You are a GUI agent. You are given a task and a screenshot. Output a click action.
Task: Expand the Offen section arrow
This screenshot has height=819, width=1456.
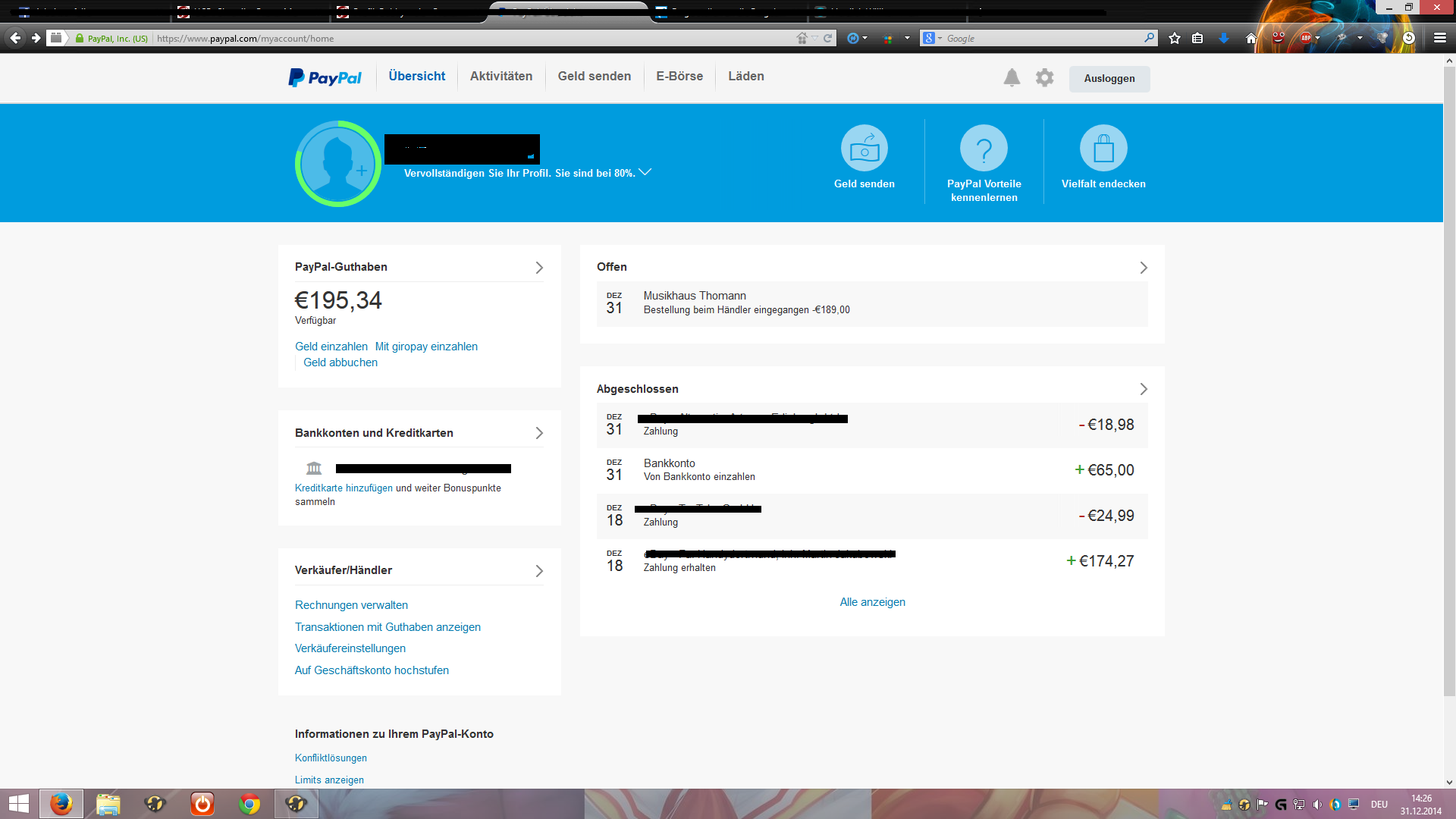1144,268
